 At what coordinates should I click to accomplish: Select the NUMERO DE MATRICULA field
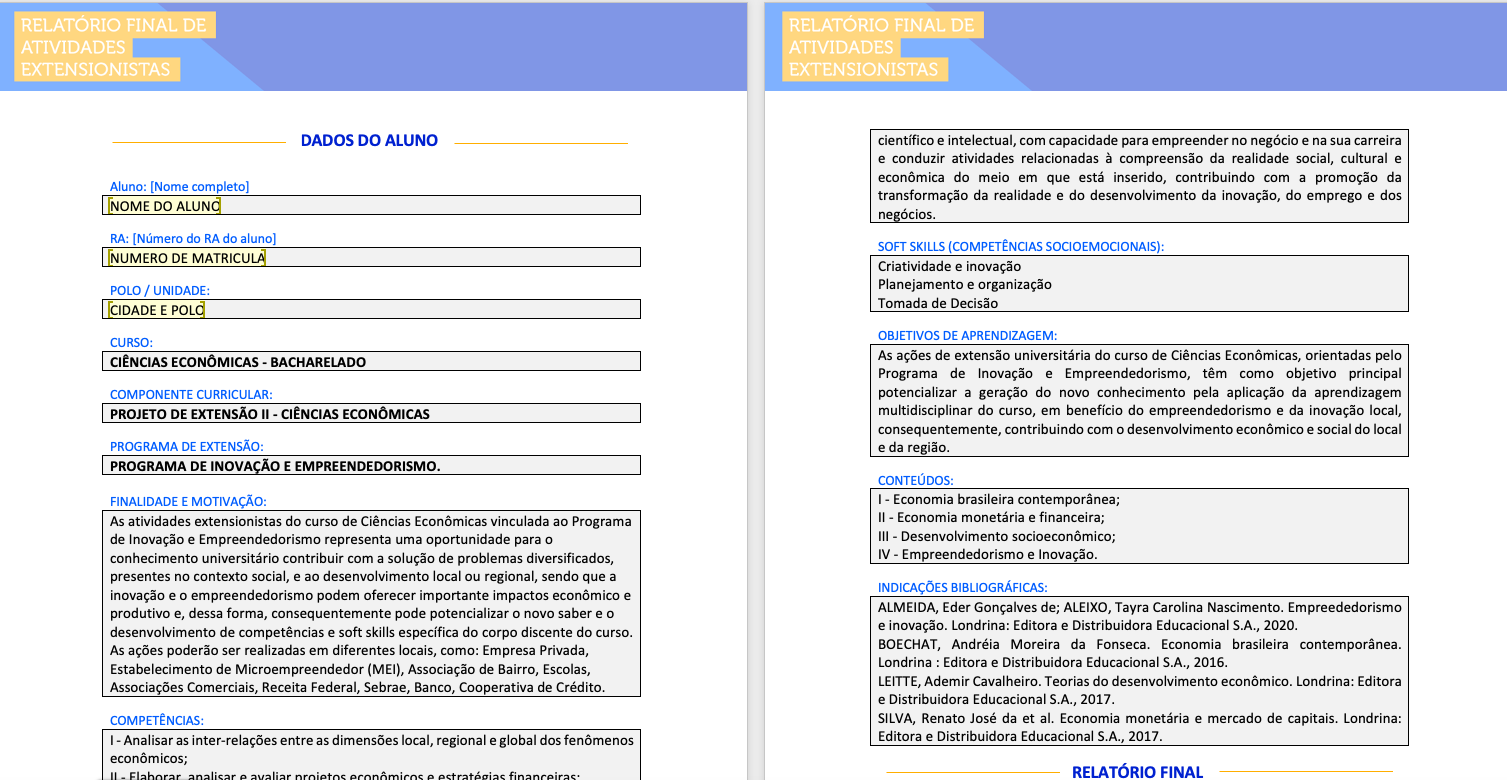(x=371, y=258)
